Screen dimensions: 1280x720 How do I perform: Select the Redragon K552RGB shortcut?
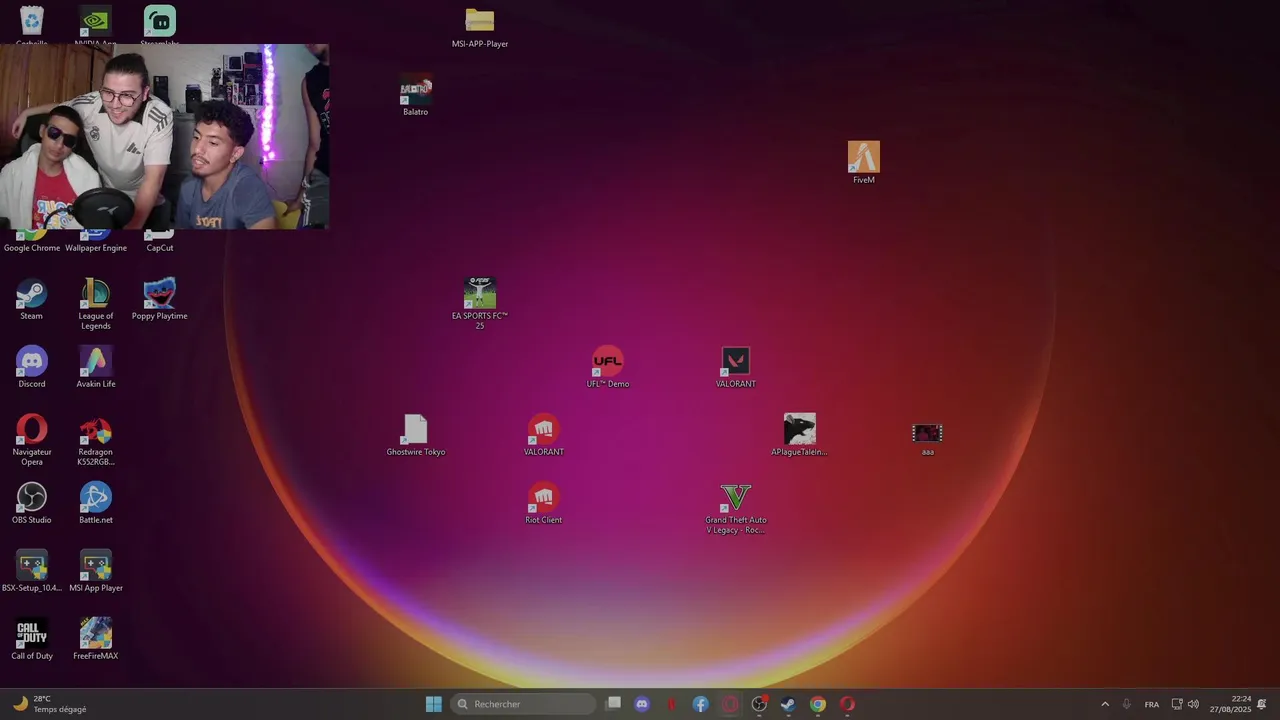click(x=96, y=440)
